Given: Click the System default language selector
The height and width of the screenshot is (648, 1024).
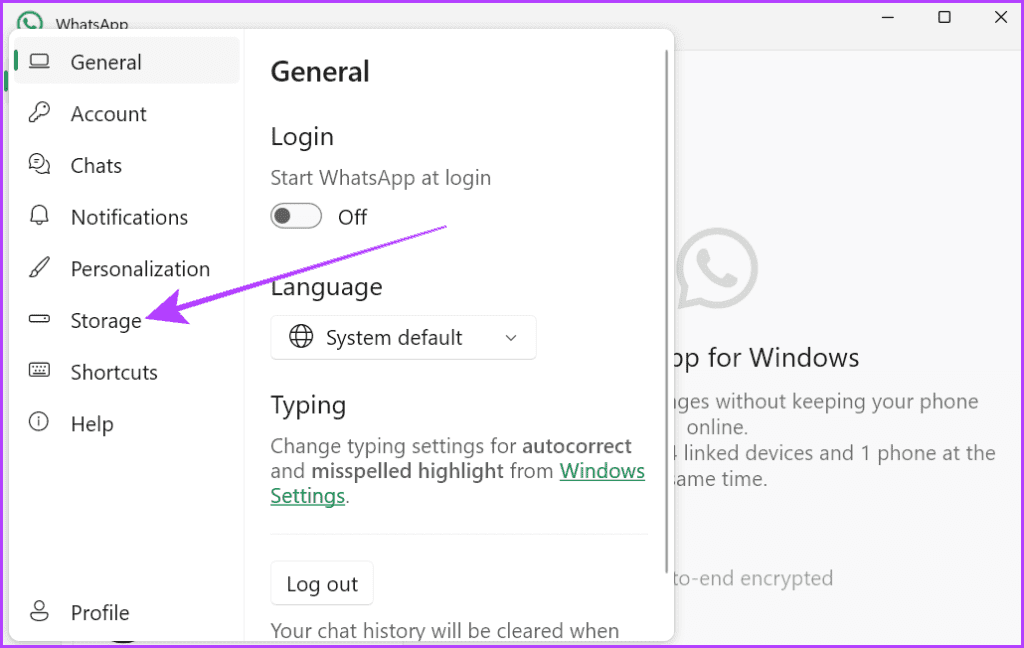Looking at the screenshot, I should pyautogui.click(x=403, y=337).
